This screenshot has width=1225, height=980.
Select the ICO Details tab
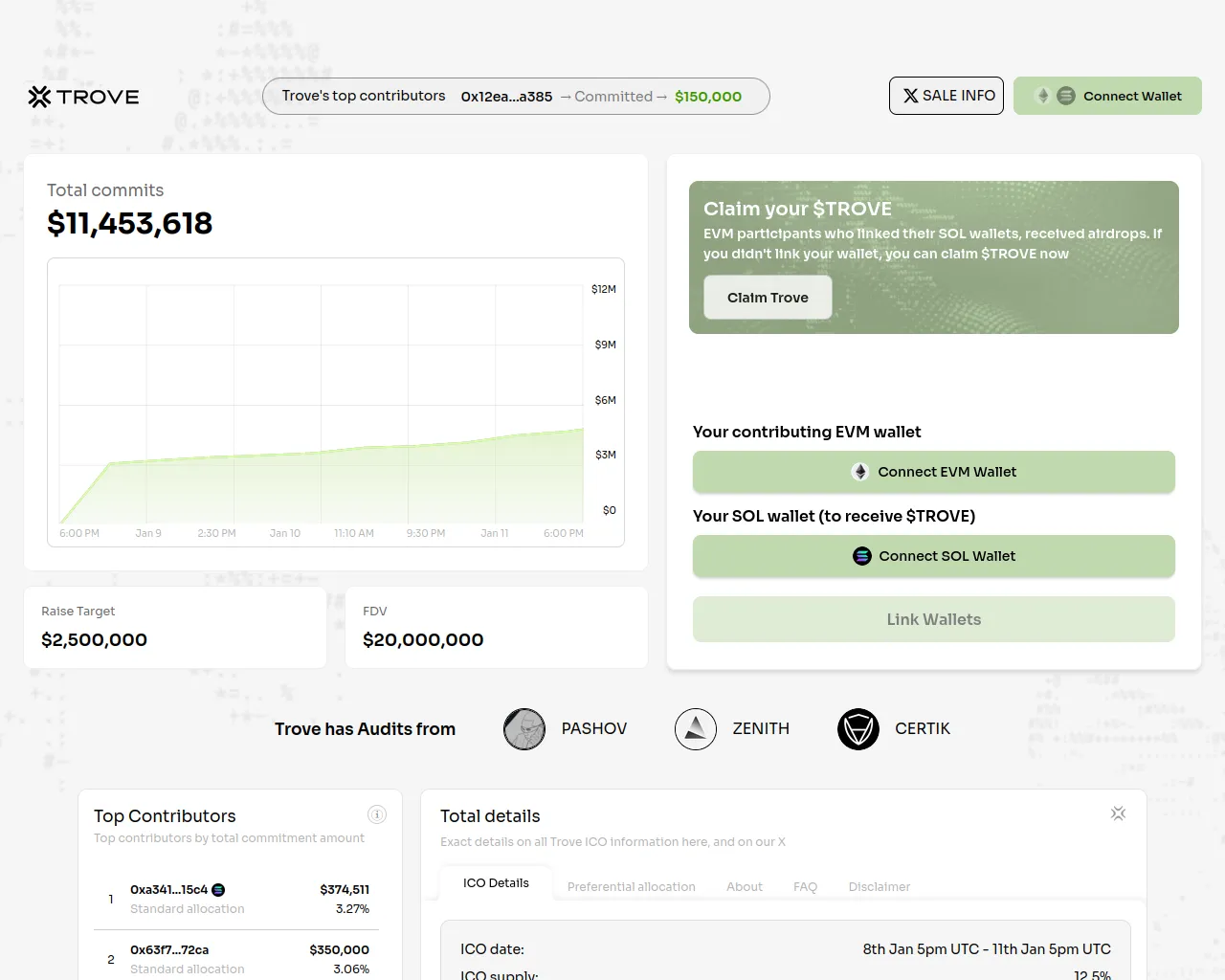tap(496, 883)
